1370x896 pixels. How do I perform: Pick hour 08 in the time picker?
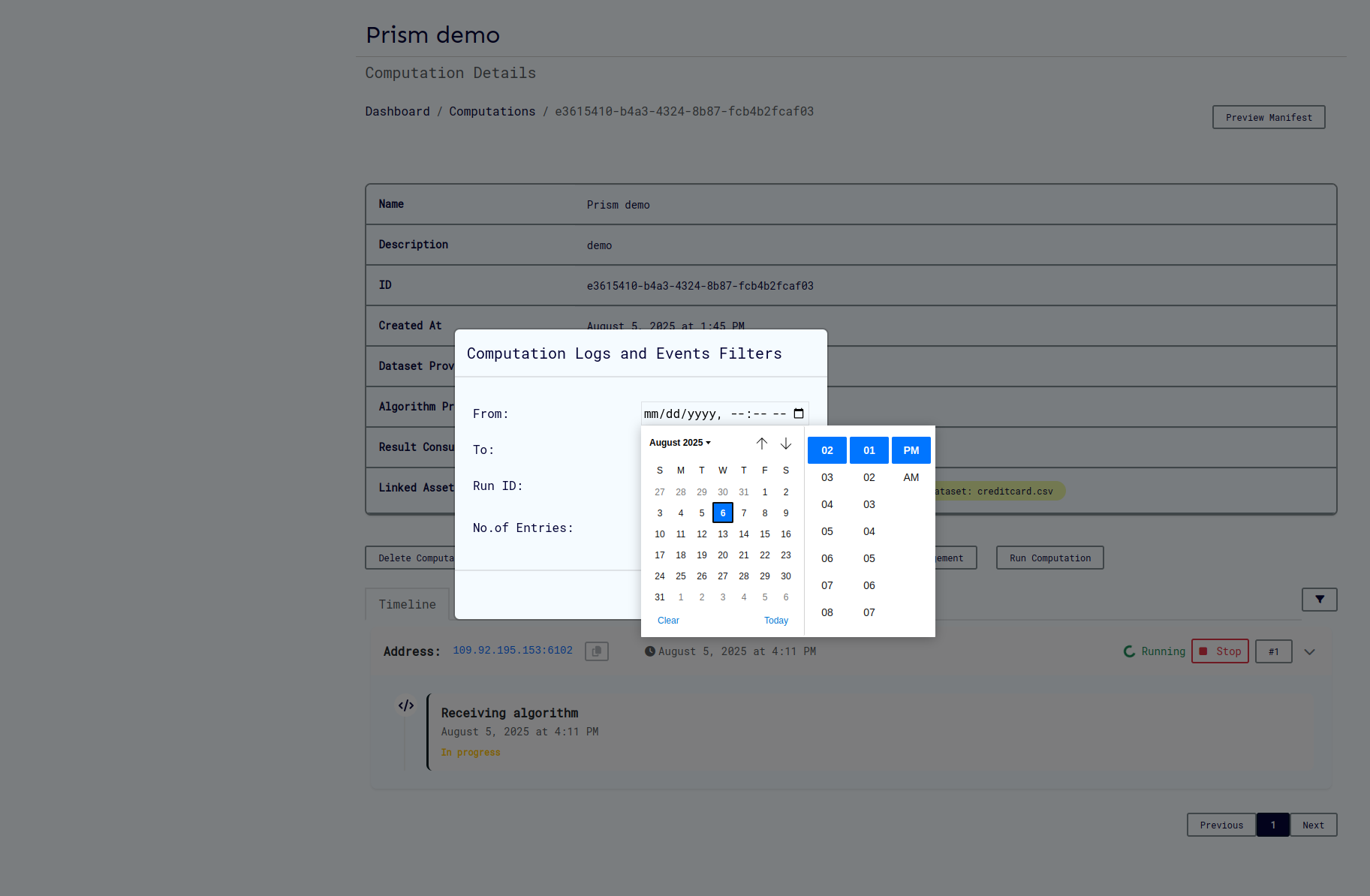(x=827, y=612)
